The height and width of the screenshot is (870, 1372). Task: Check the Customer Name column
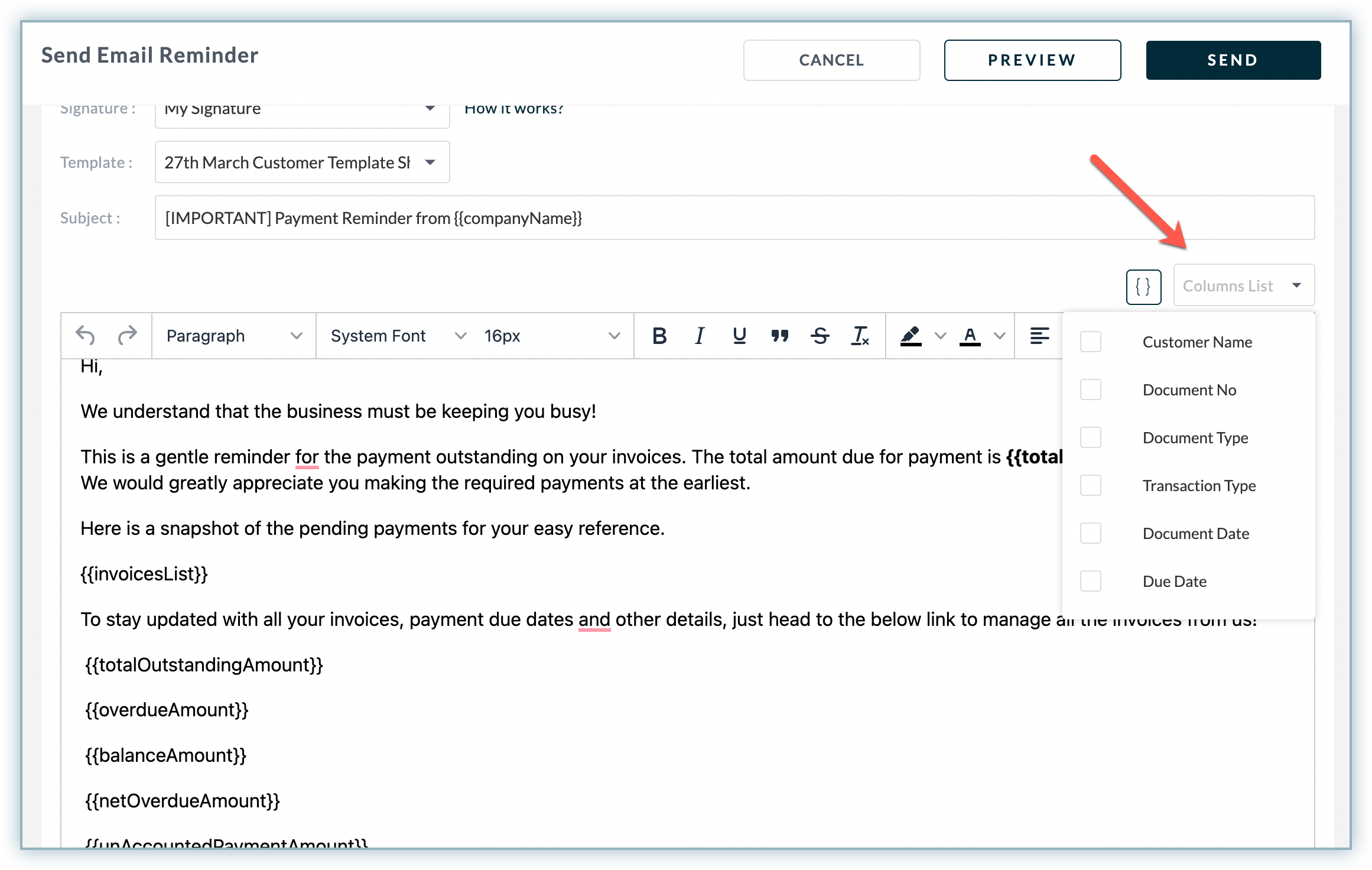pos(1090,342)
